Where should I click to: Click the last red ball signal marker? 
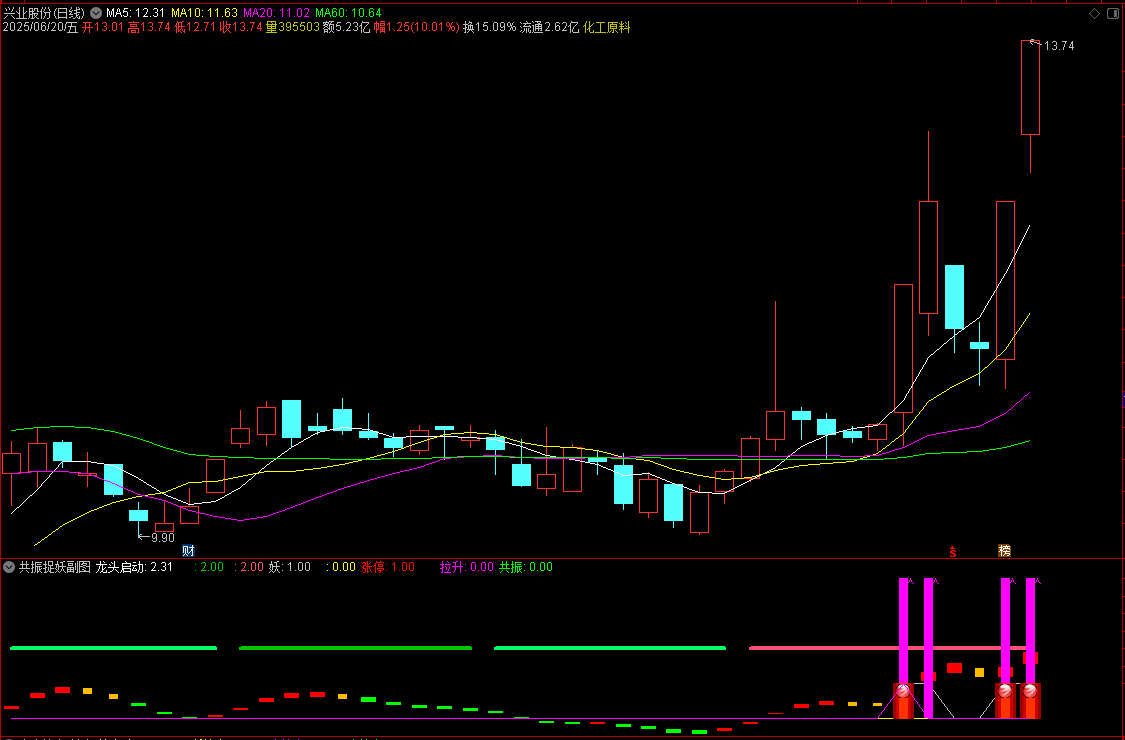click(1030, 690)
